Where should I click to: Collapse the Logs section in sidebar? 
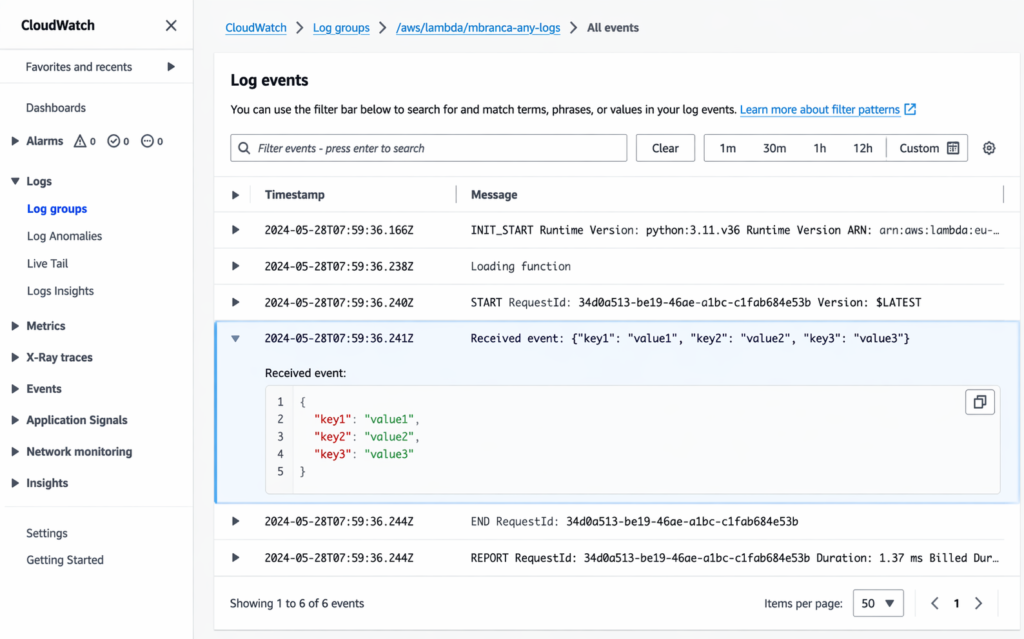[17, 181]
